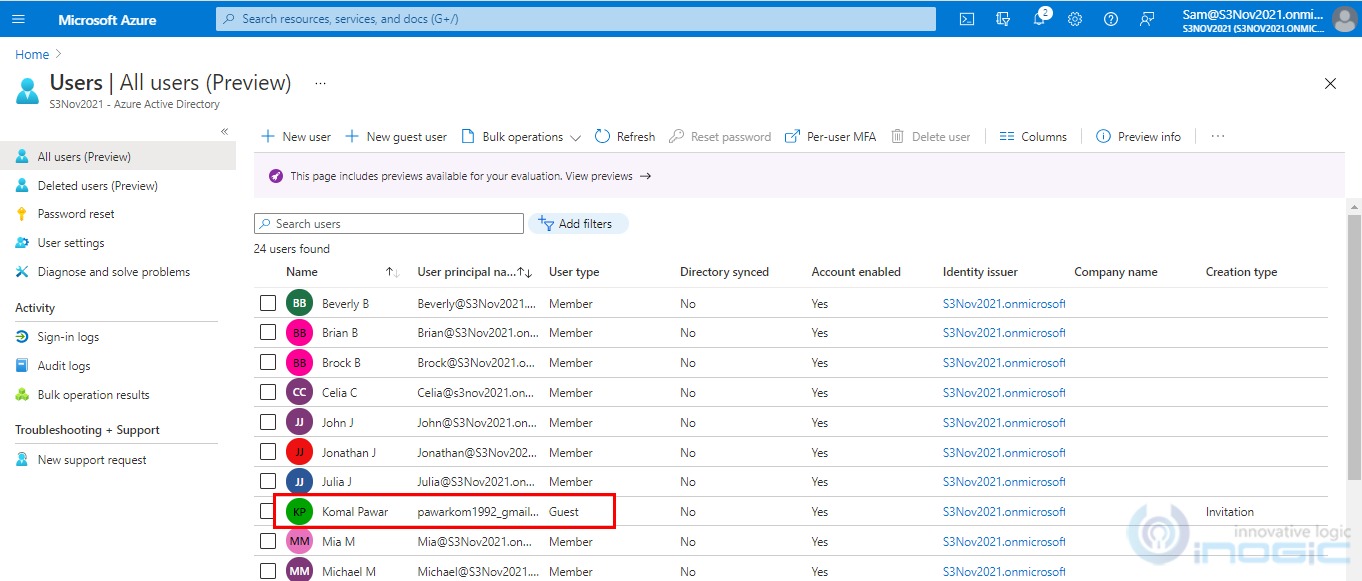Click the Refresh toolbar icon
The image size is (1362, 581).
603,137
